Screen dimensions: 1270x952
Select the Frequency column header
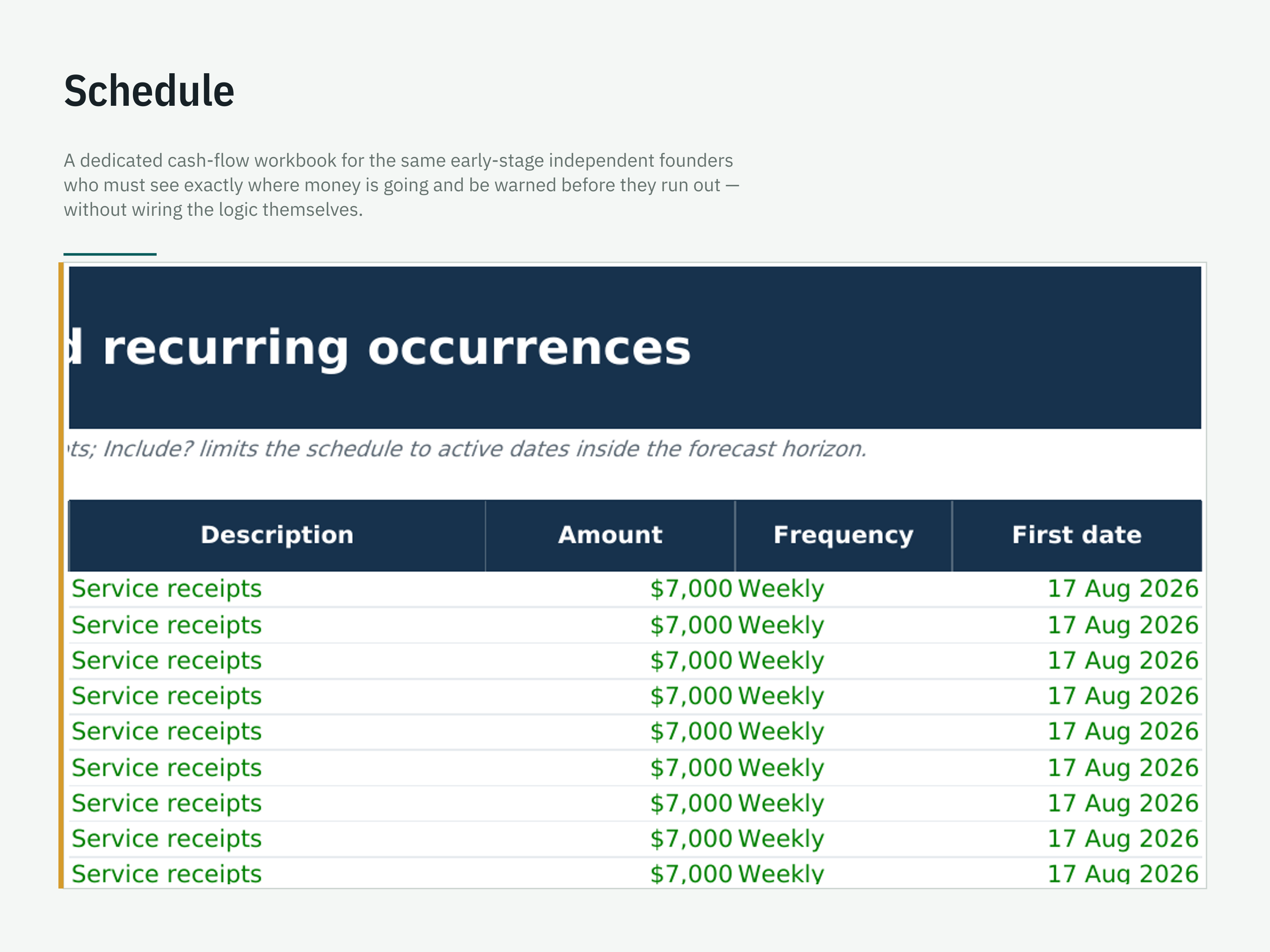(843, 535)
